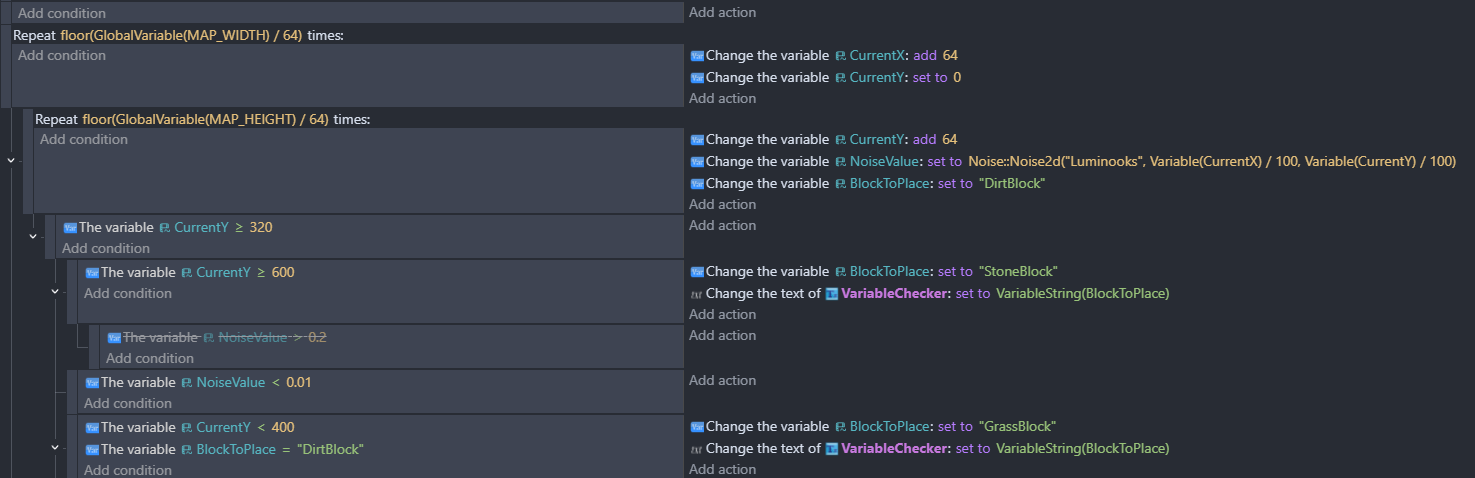Click variable icon of NoiseValue < 0.01 condition
Image resolution: width=1475 pixels, height=478 pixels.
[x=92, y=383]
